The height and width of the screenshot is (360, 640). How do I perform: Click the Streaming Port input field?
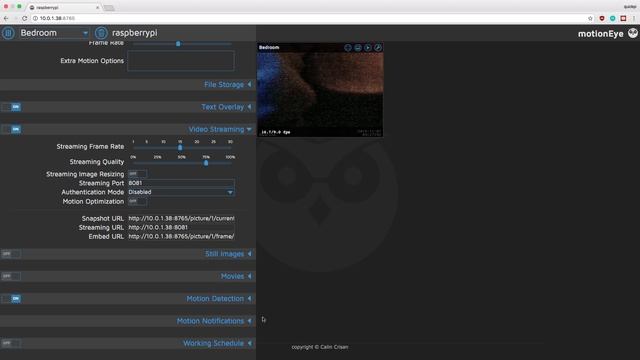coord(181,183)
